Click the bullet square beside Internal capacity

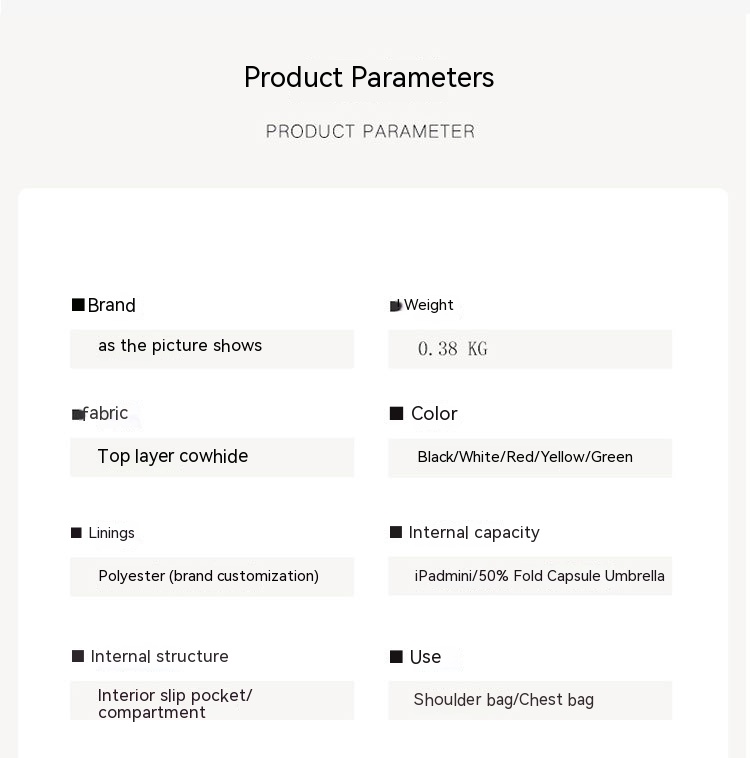pos(396,532)
